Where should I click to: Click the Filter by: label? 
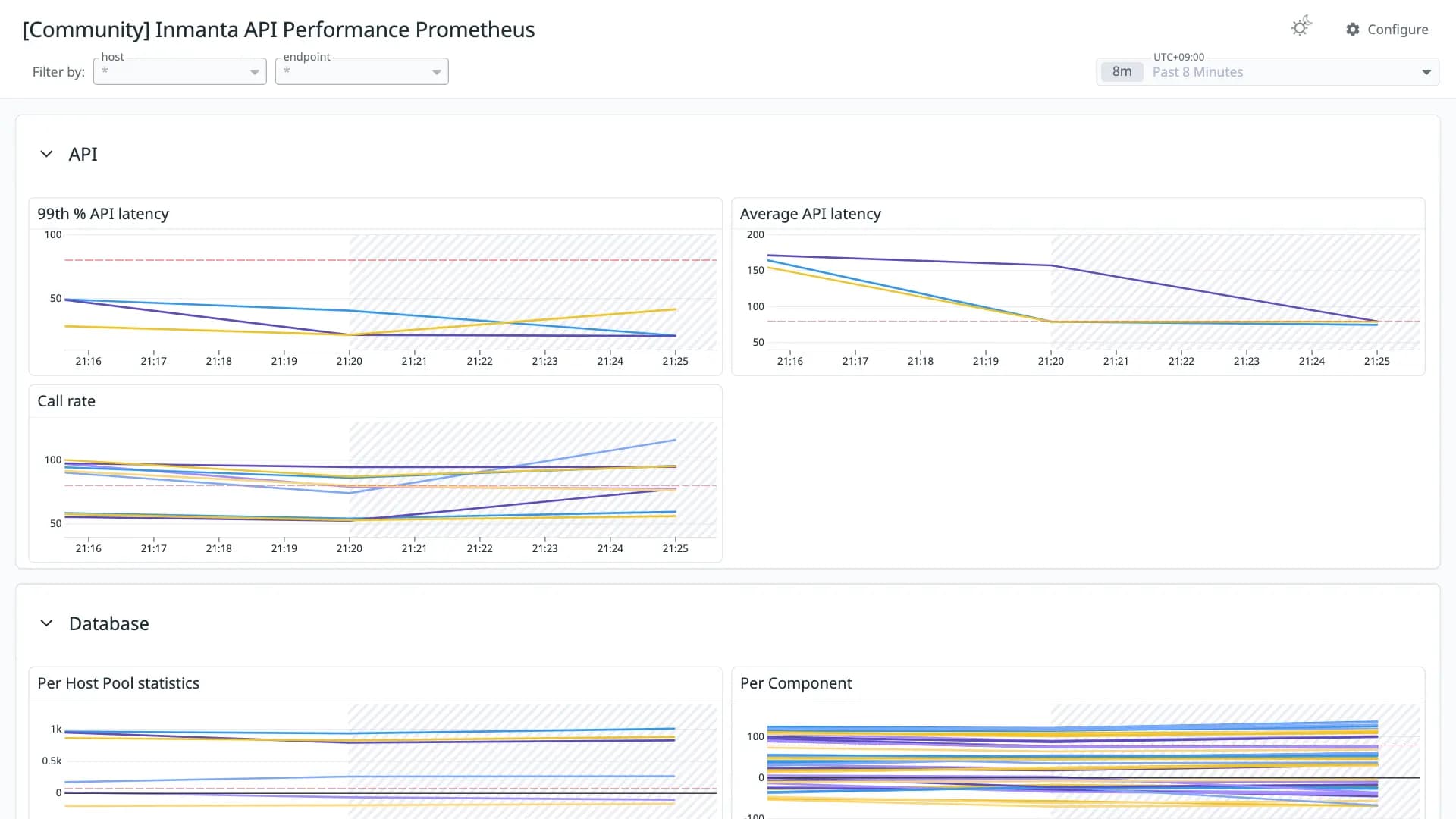tap(58, 72)
